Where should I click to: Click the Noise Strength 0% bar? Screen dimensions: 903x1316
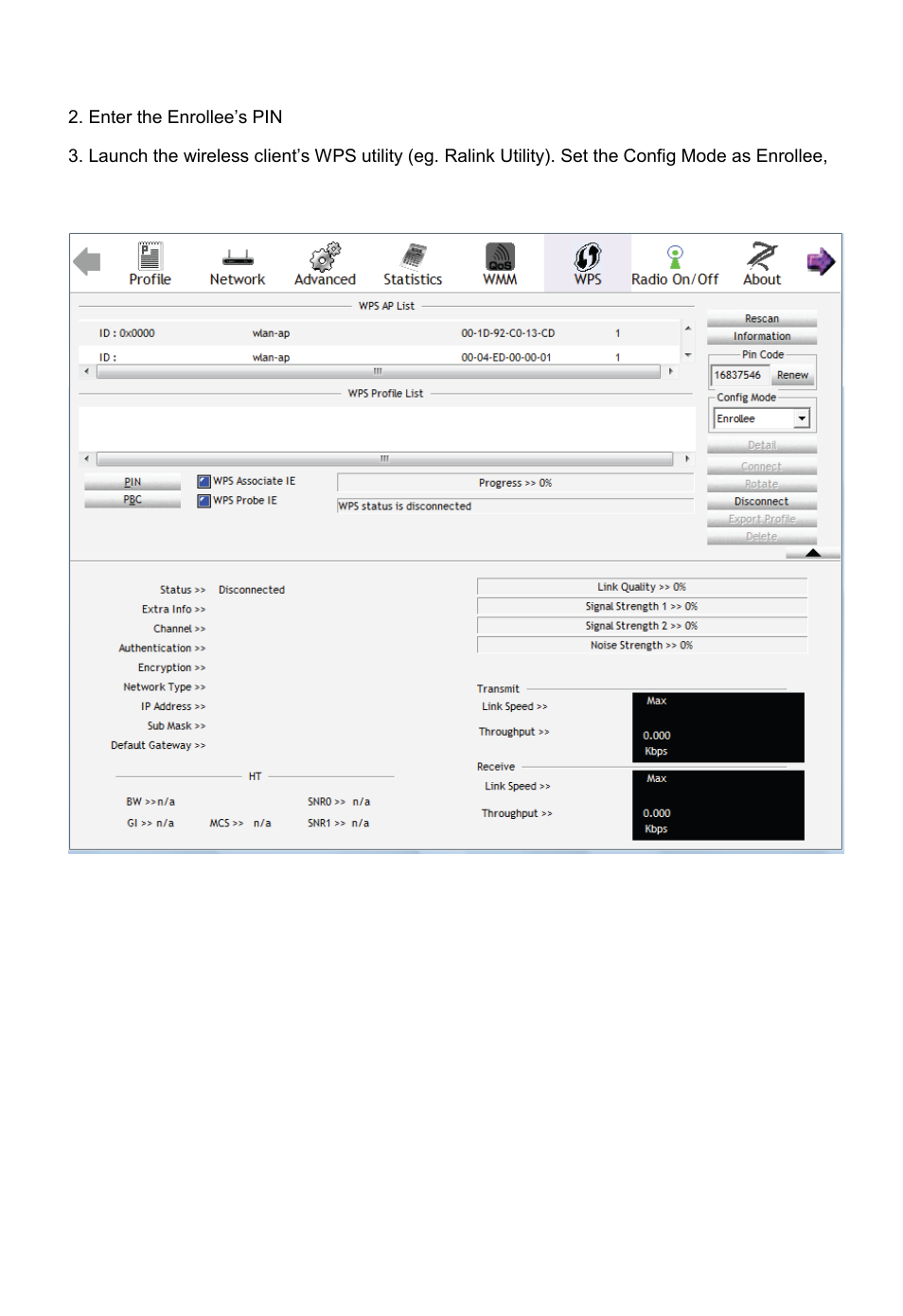(642, 645)
